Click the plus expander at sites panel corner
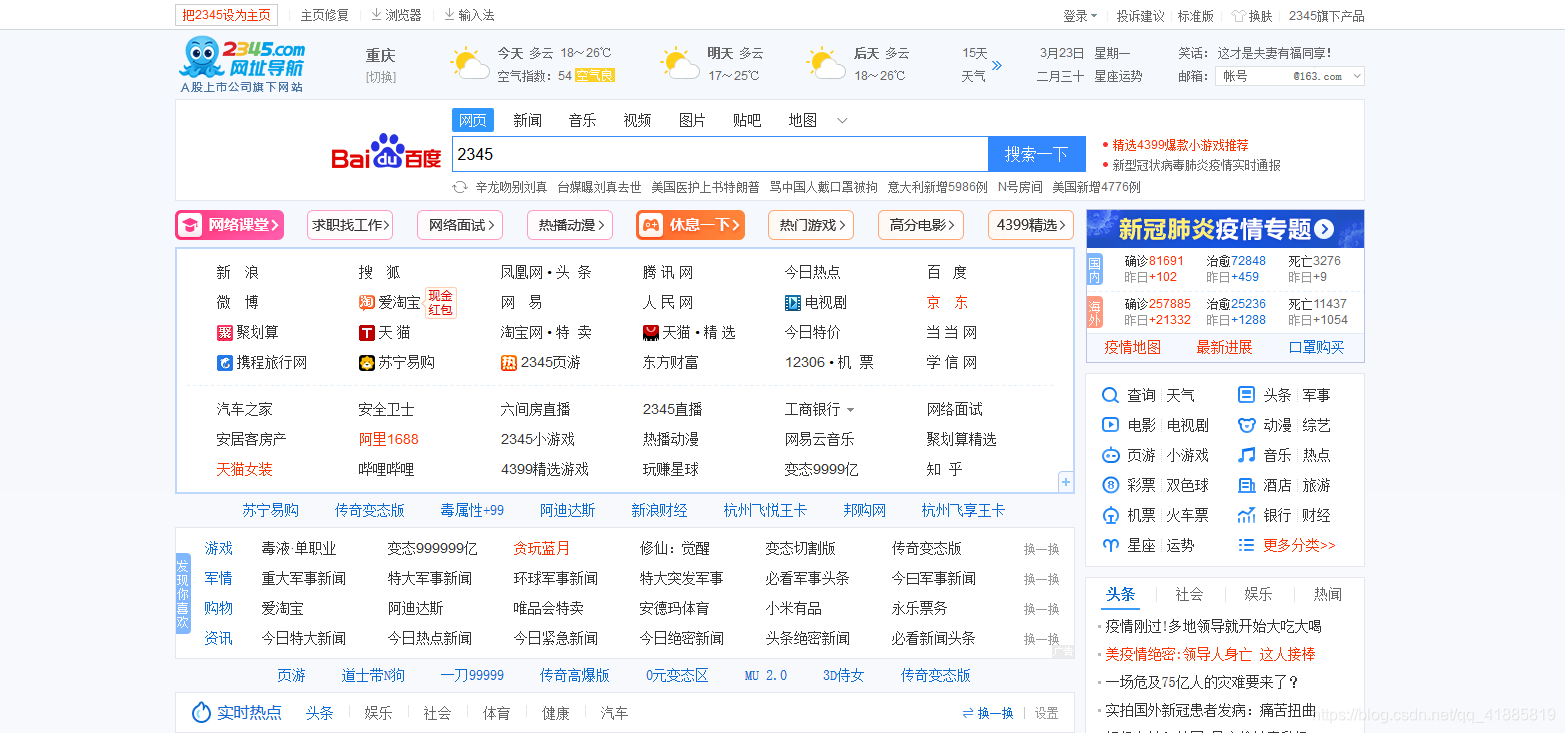1565x733 pixels. [x=1066, y=482]
